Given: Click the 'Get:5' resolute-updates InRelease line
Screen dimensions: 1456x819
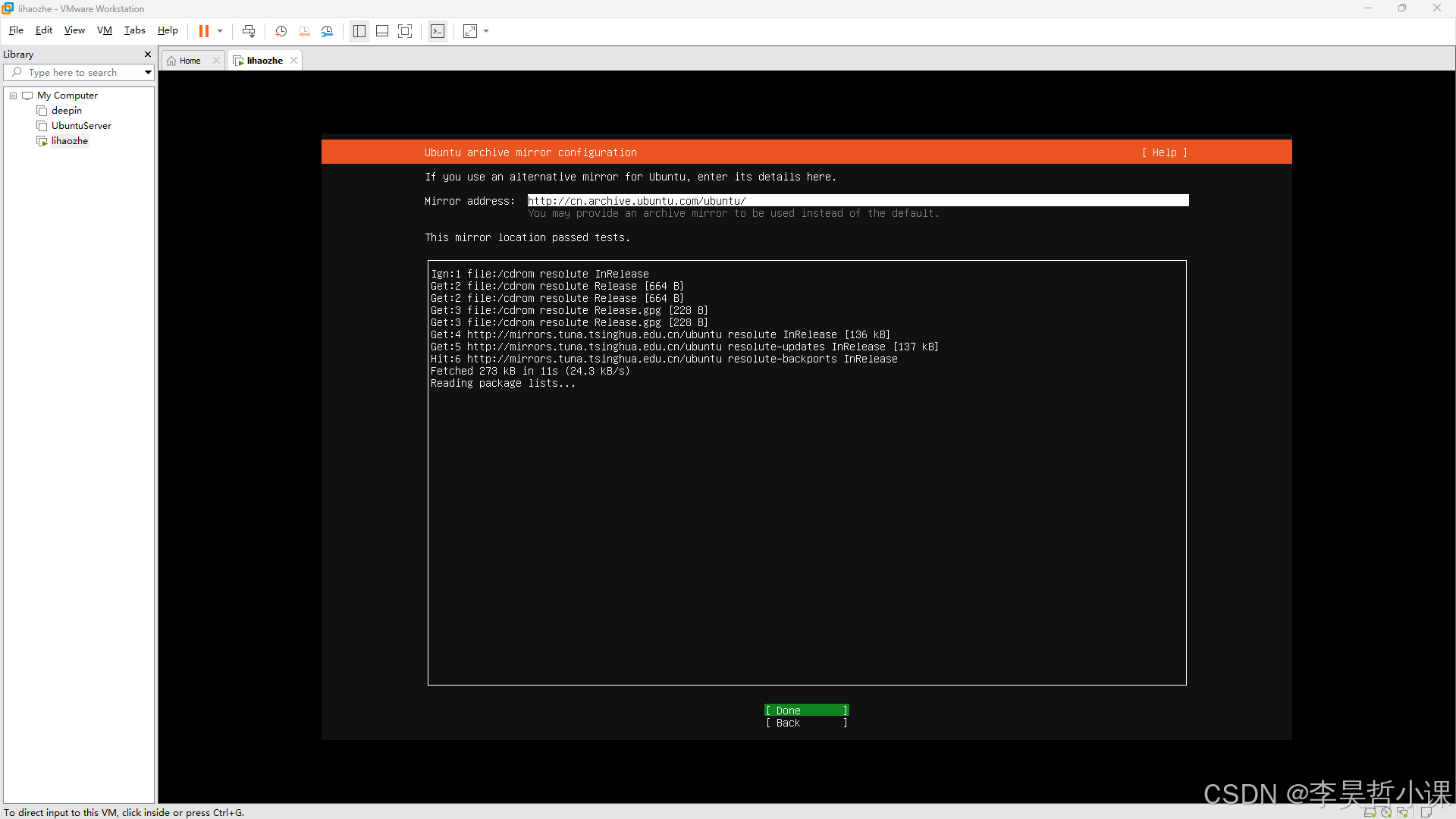Looking at the screenshot, I should click(685, 347).
